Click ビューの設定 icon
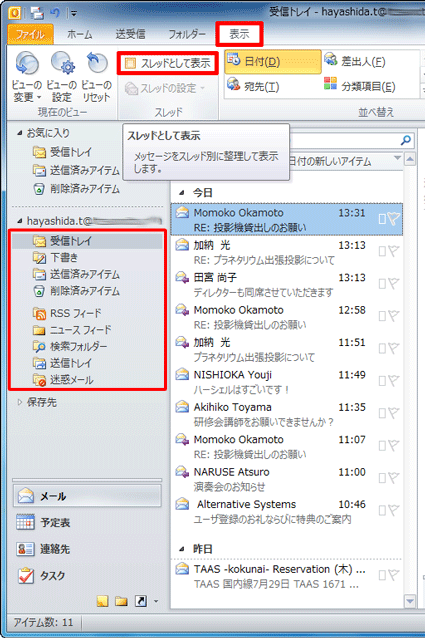Screen dimensions: 425x638 [x=61, y=77]
